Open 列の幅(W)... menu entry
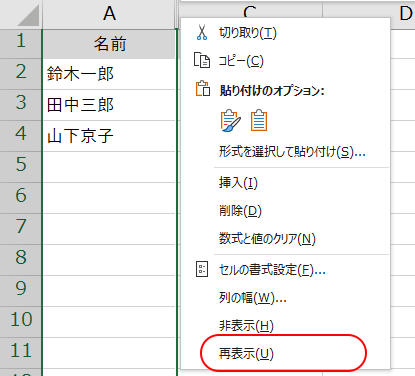Viewport: 415px width, 376px height. 252,298
